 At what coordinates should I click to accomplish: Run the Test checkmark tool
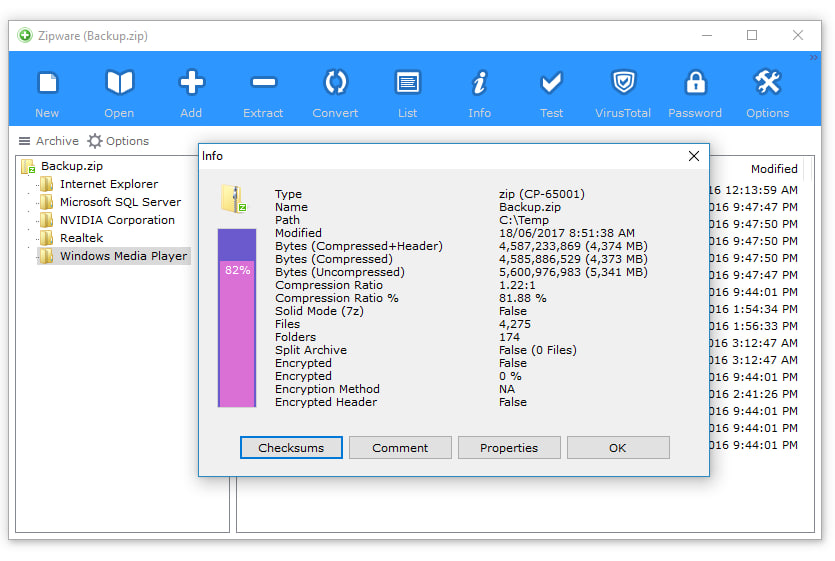click(551, 83)
